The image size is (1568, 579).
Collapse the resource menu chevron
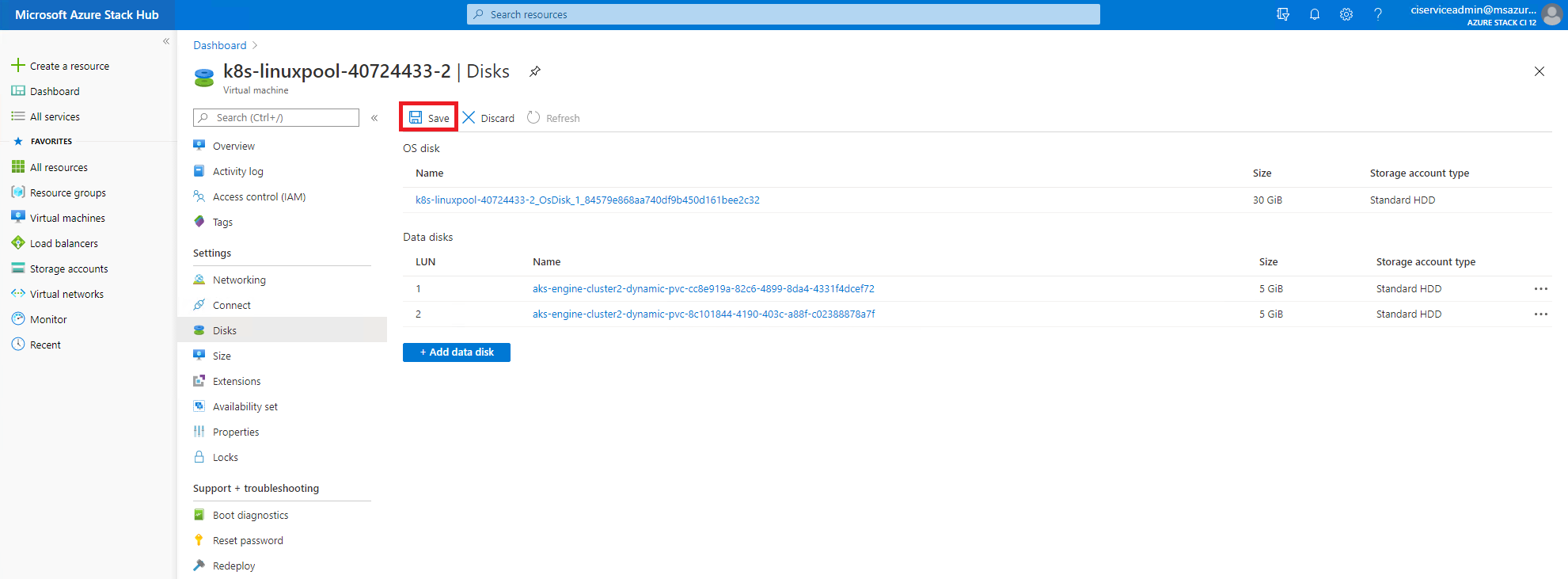(x=374, y=118)
